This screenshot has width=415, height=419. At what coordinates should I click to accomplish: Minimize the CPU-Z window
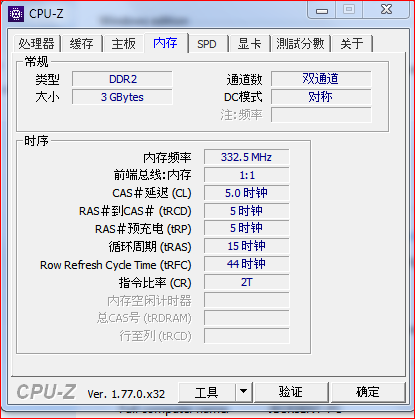point(322,10)
